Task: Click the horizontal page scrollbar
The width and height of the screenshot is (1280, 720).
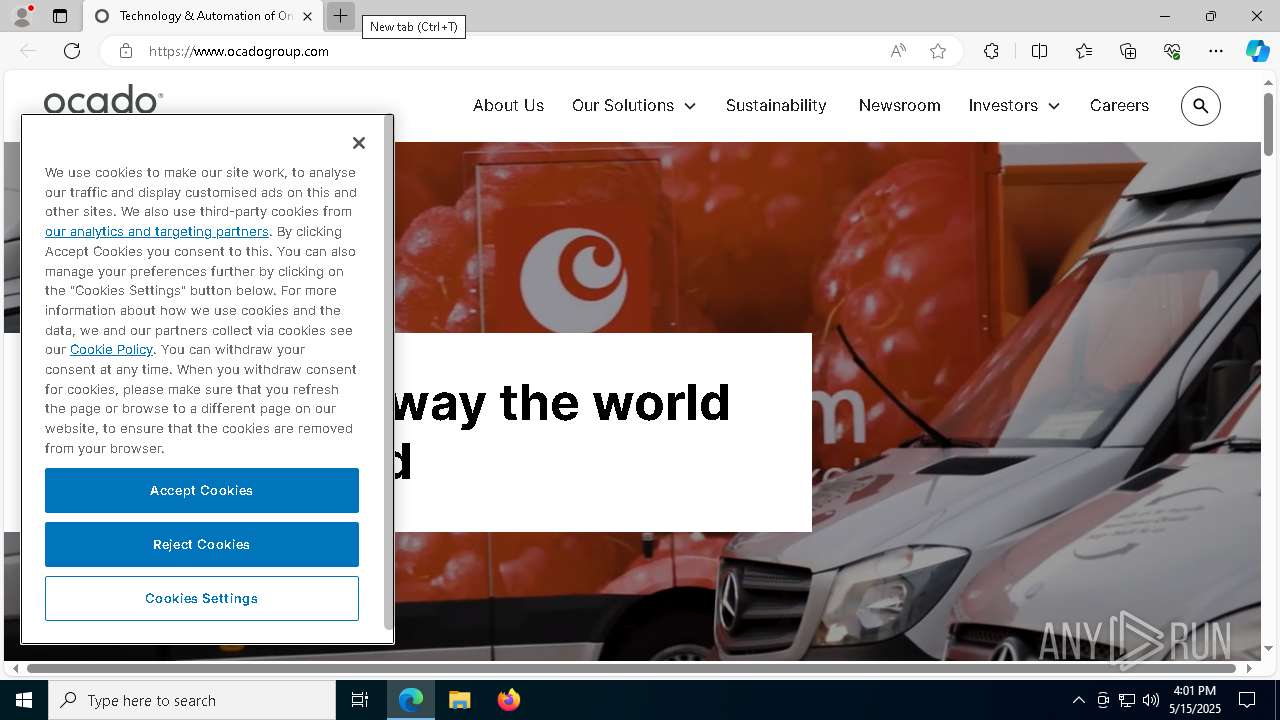Action: (632, 668)
